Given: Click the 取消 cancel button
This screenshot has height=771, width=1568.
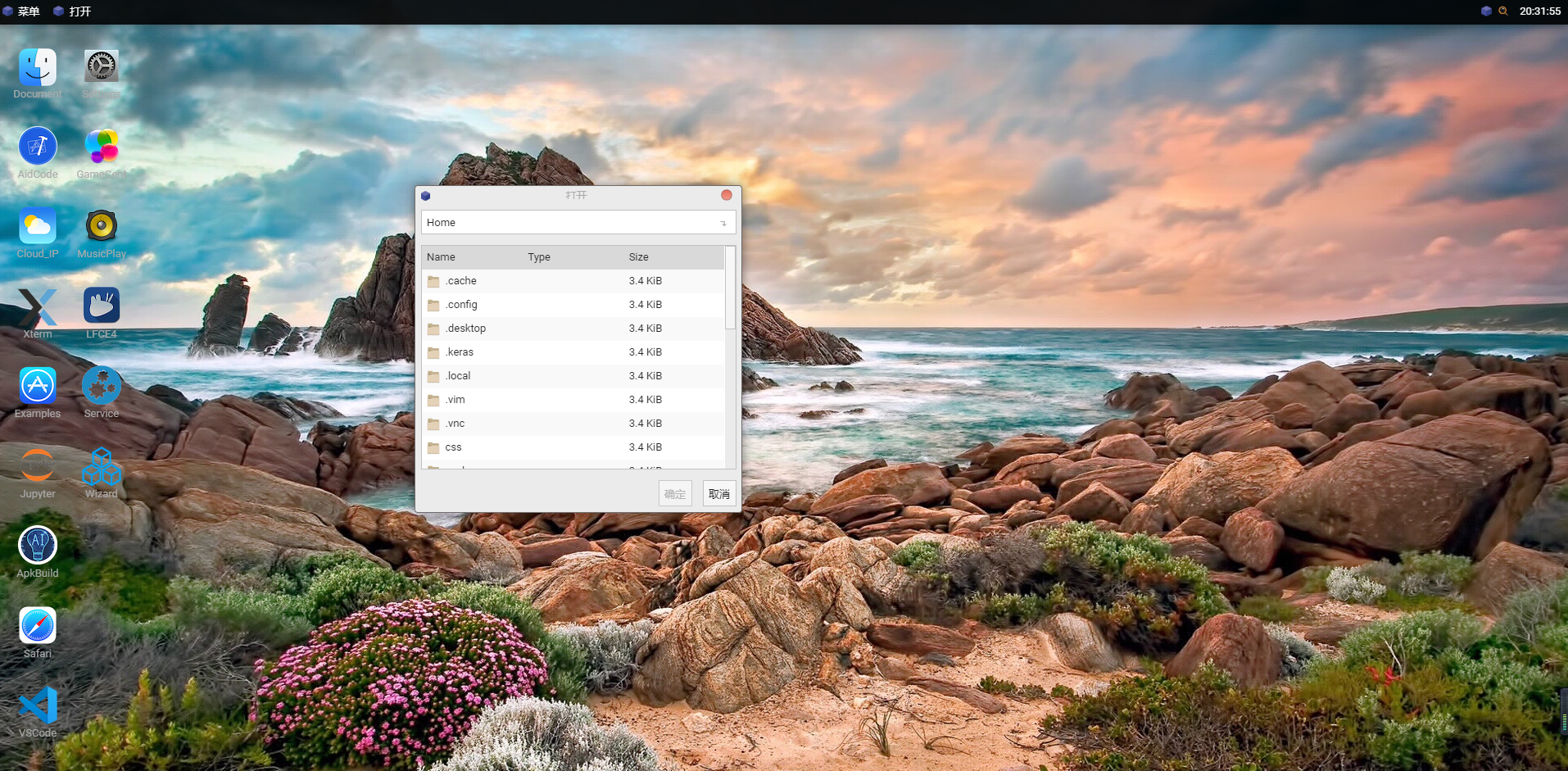Looking at the screenshot, I should pyautogui.click(x=719, y=494).
